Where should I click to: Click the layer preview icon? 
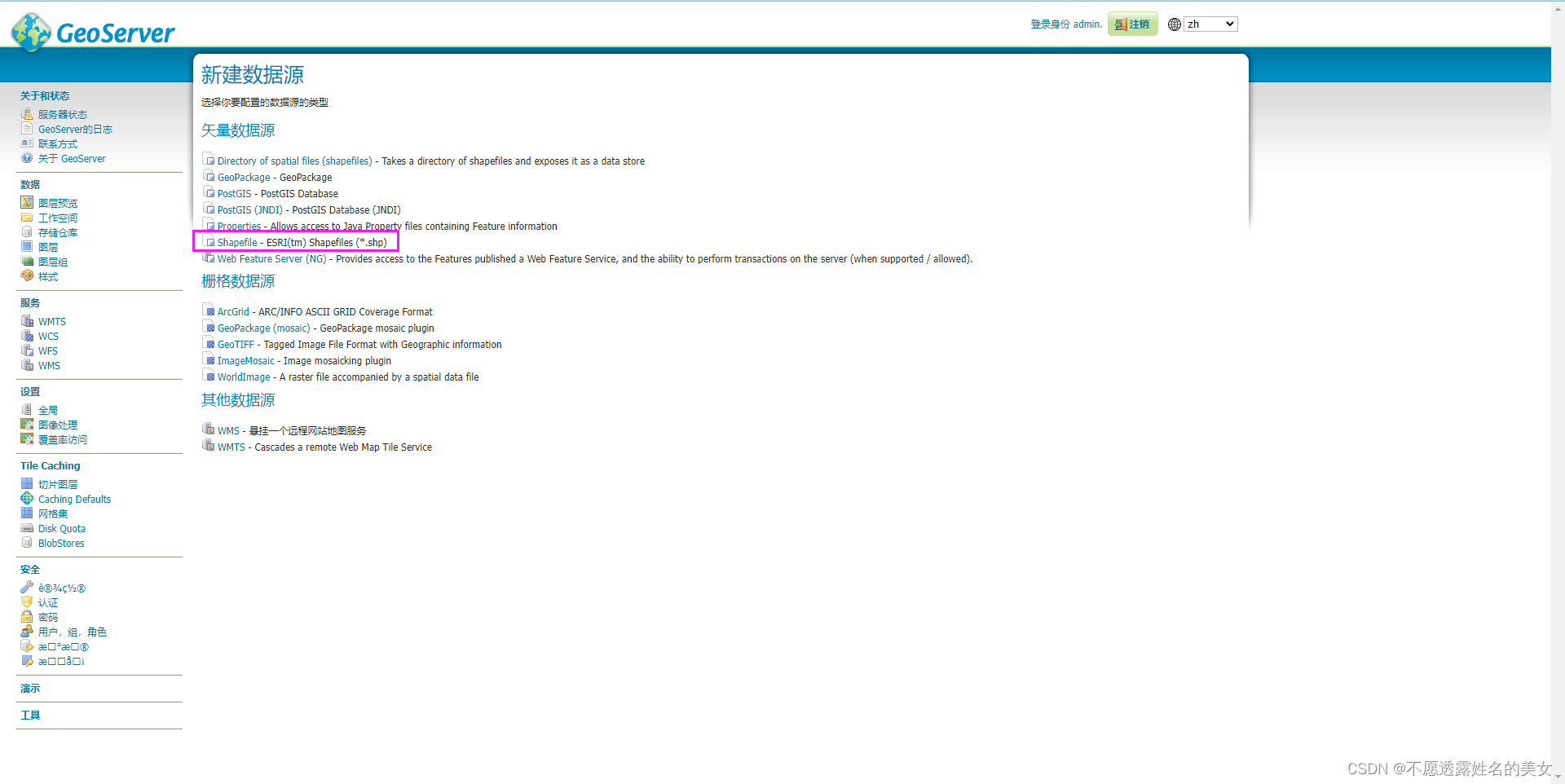[x=27, y=203]
